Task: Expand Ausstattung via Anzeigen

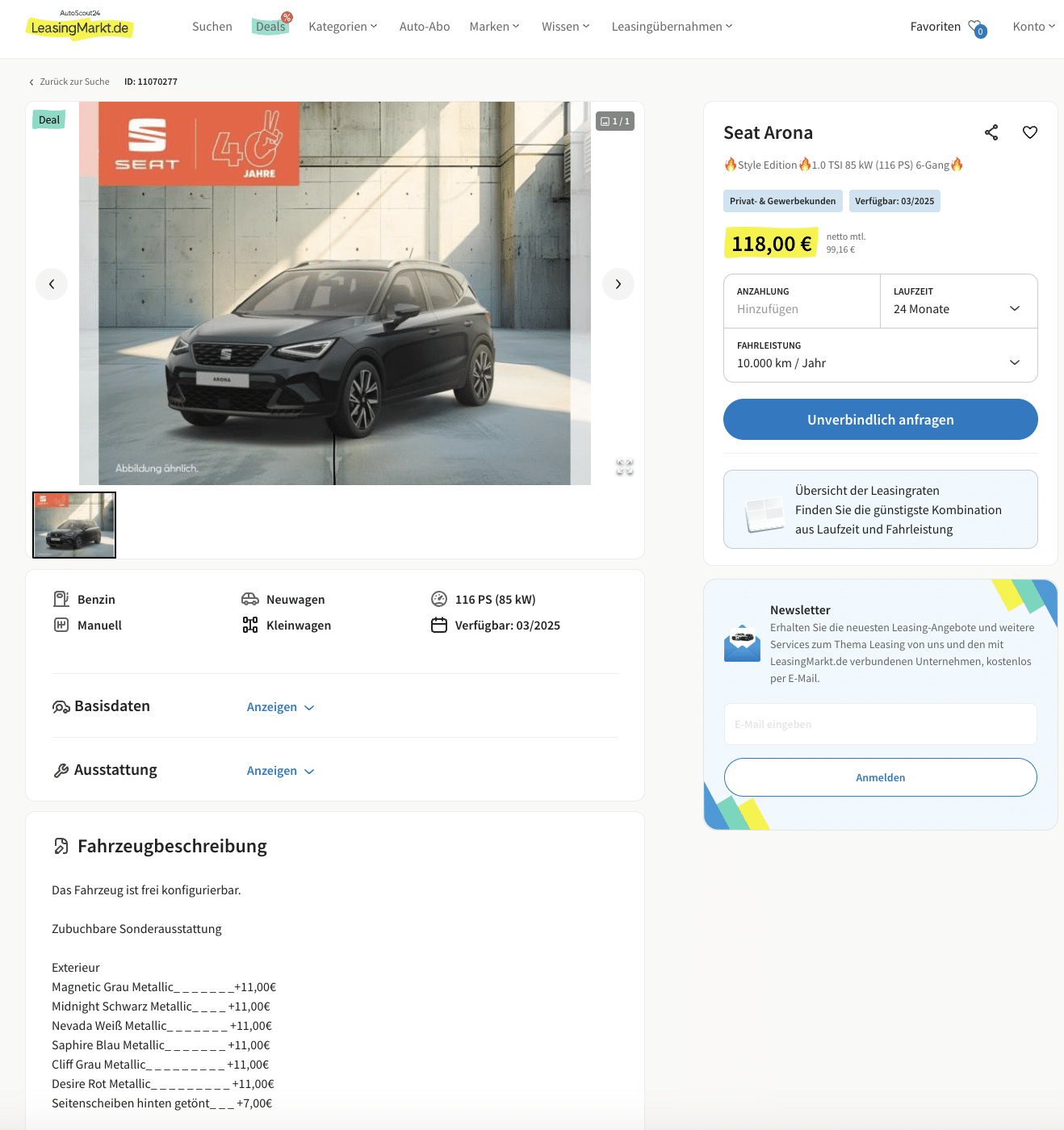Action: click(x=280, y=771)
